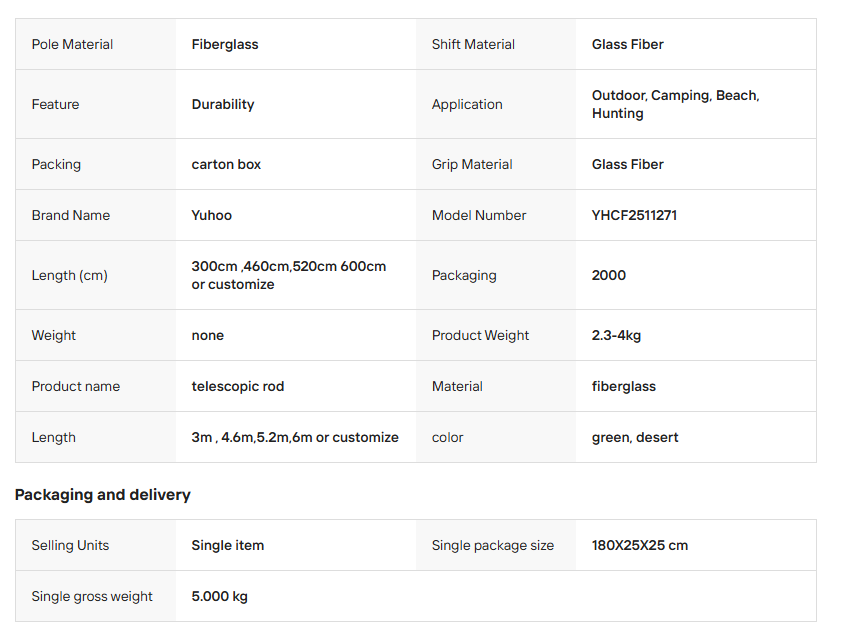Viewport: 847px width, 635px height.
Task: Click the Packaging 2000 value
Action: click(x=608, y=275)
